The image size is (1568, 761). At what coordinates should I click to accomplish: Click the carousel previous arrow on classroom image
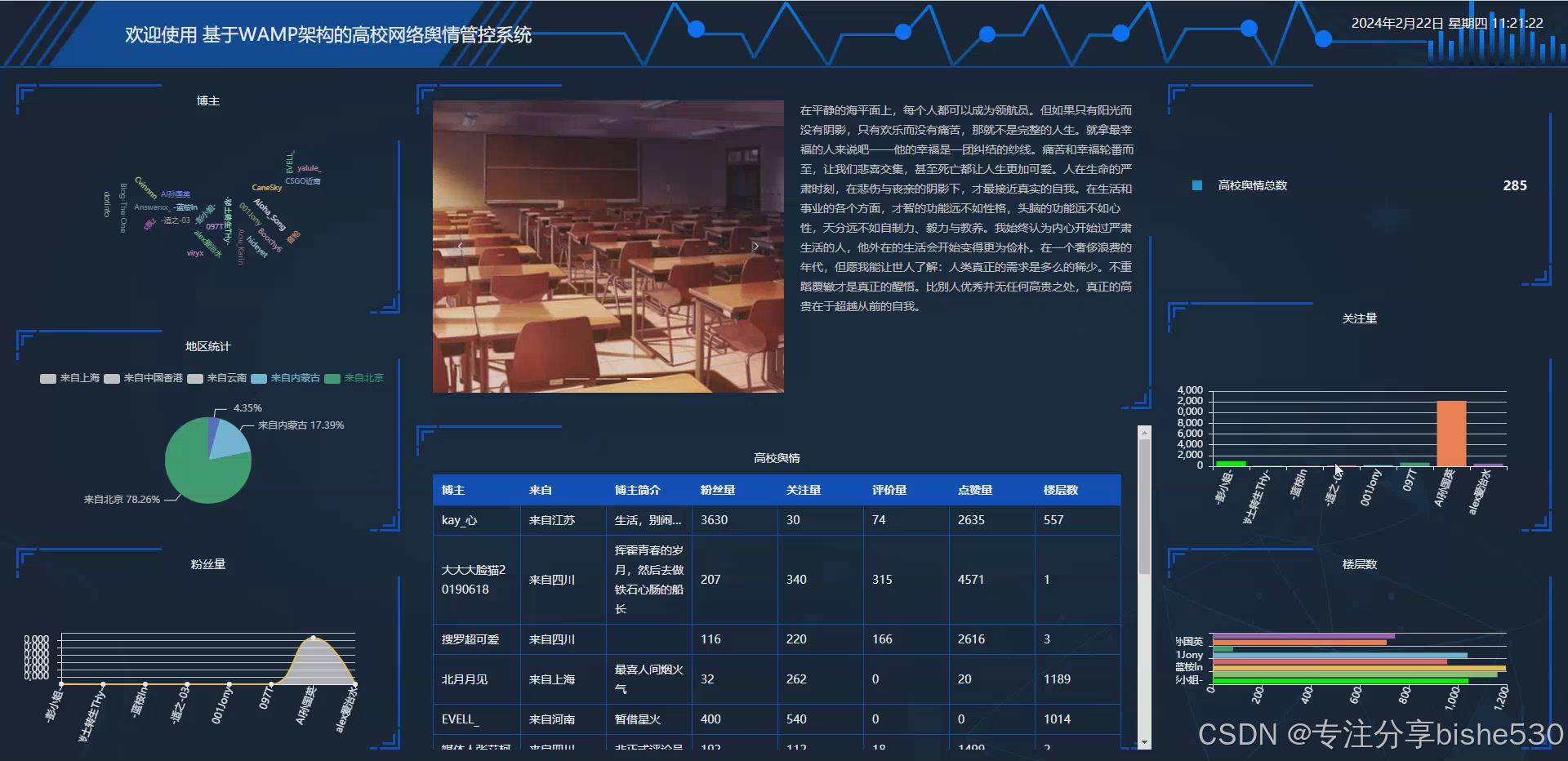[x=460, y=246]
